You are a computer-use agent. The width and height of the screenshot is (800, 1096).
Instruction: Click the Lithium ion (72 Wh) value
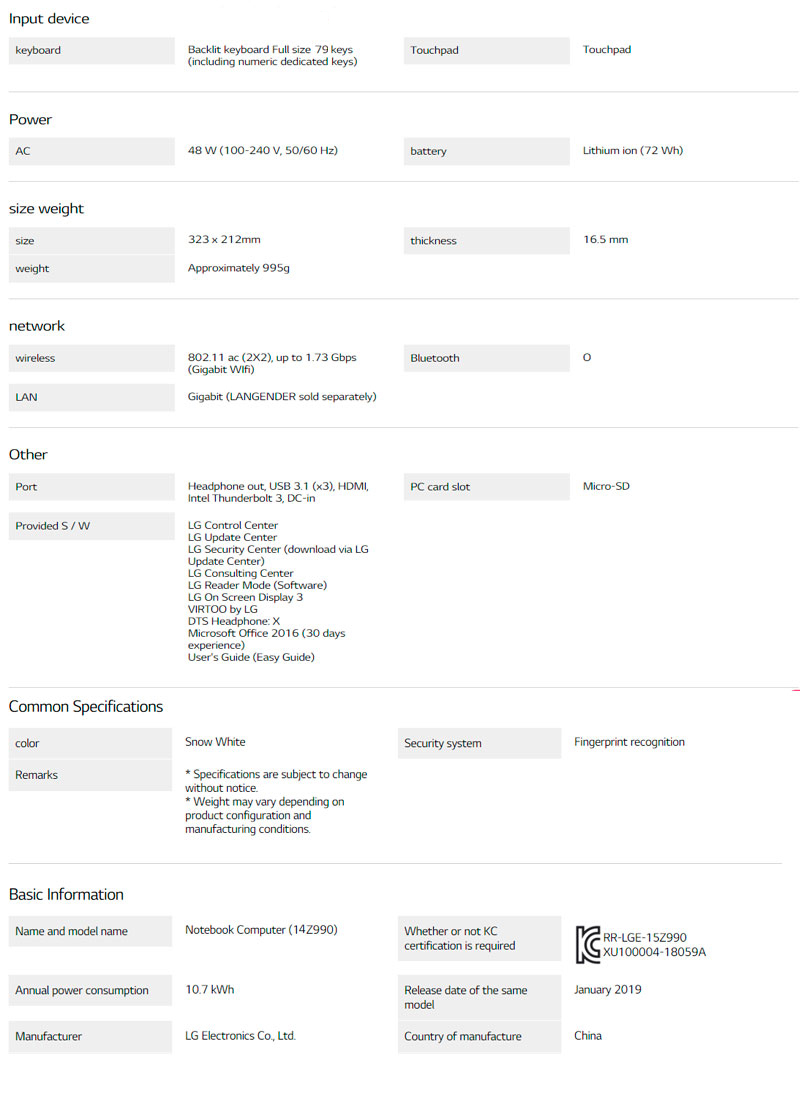click(633, 151)
